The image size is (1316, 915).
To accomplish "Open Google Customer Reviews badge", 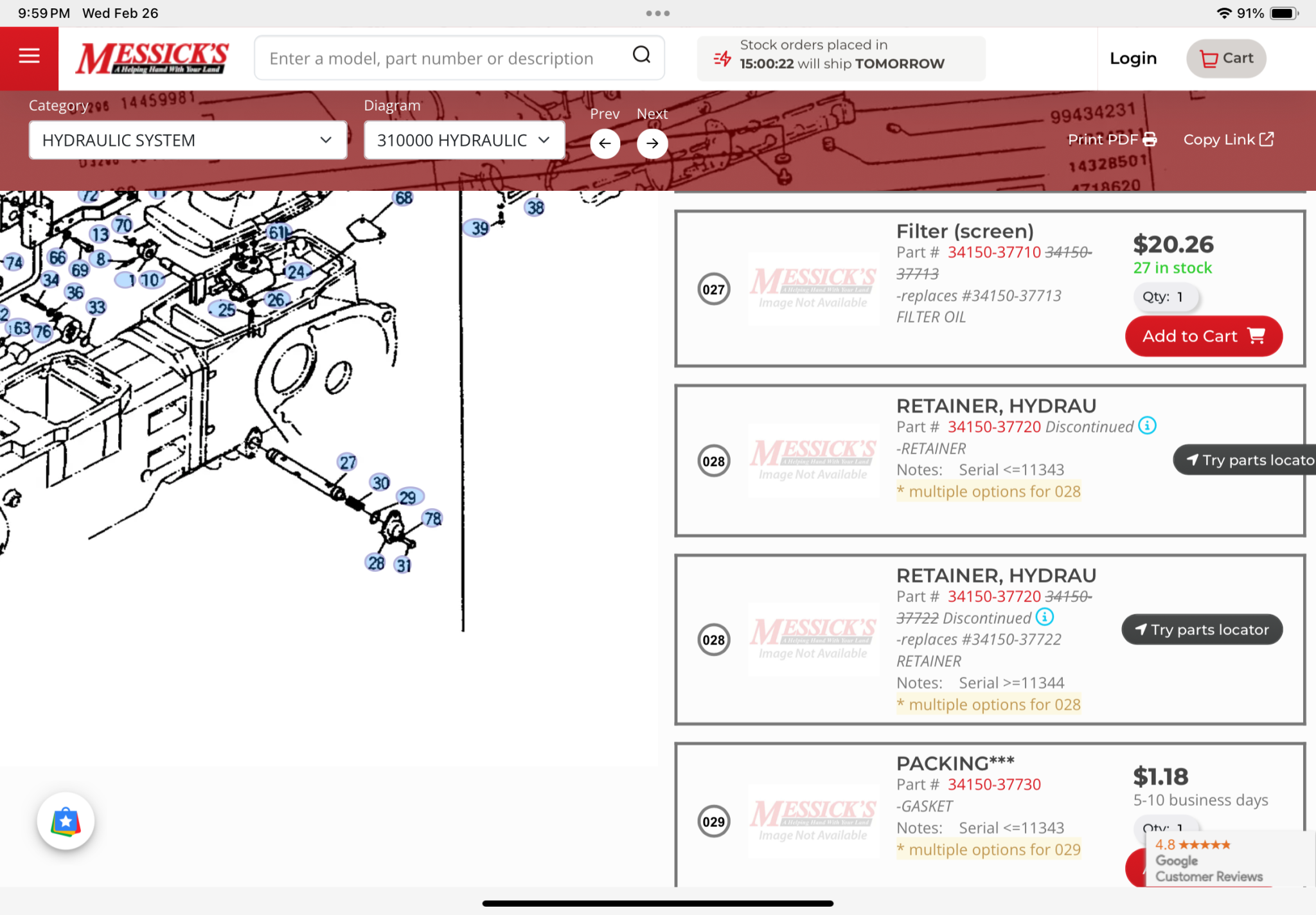I will click(x=1231, y=860).
